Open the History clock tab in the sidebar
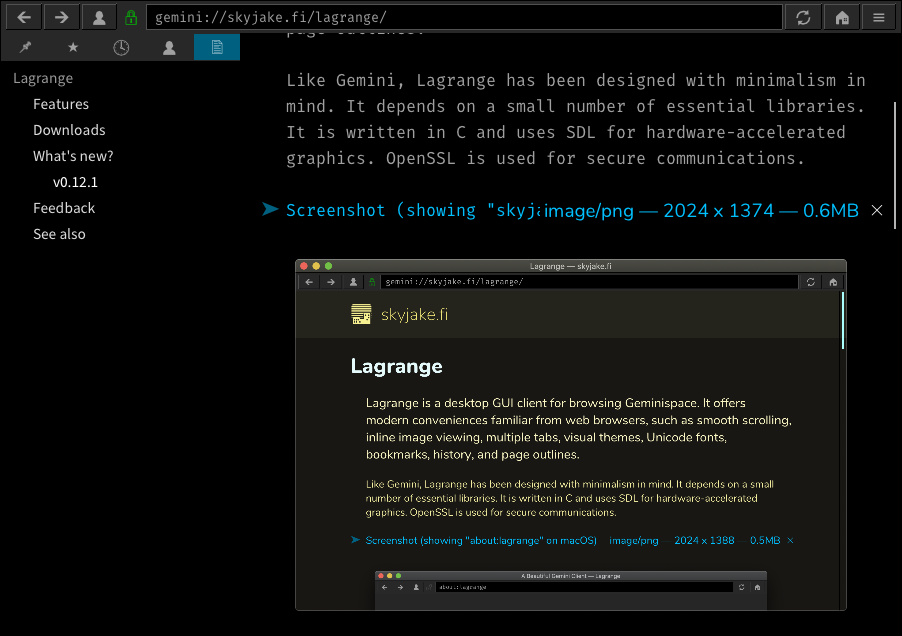Viewport: 902px width, 636px height. click(x=121, y=47)
